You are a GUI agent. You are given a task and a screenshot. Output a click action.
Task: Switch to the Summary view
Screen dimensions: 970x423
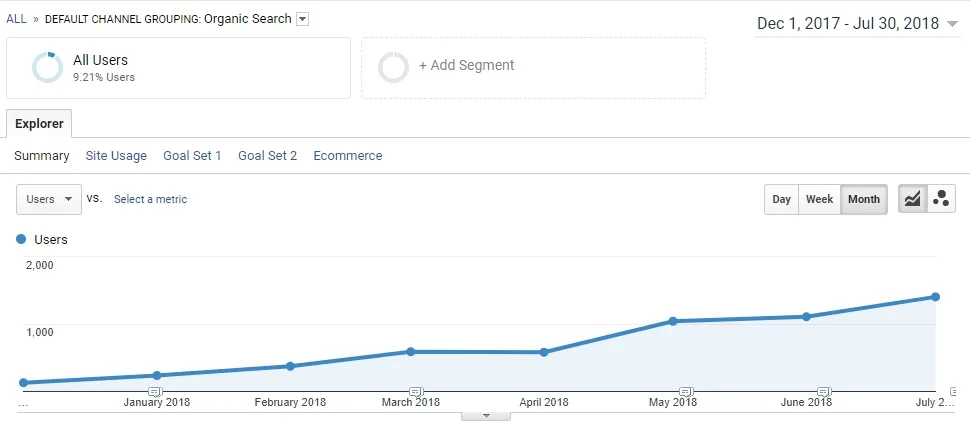pyautogui.click(x=41, y=156)
